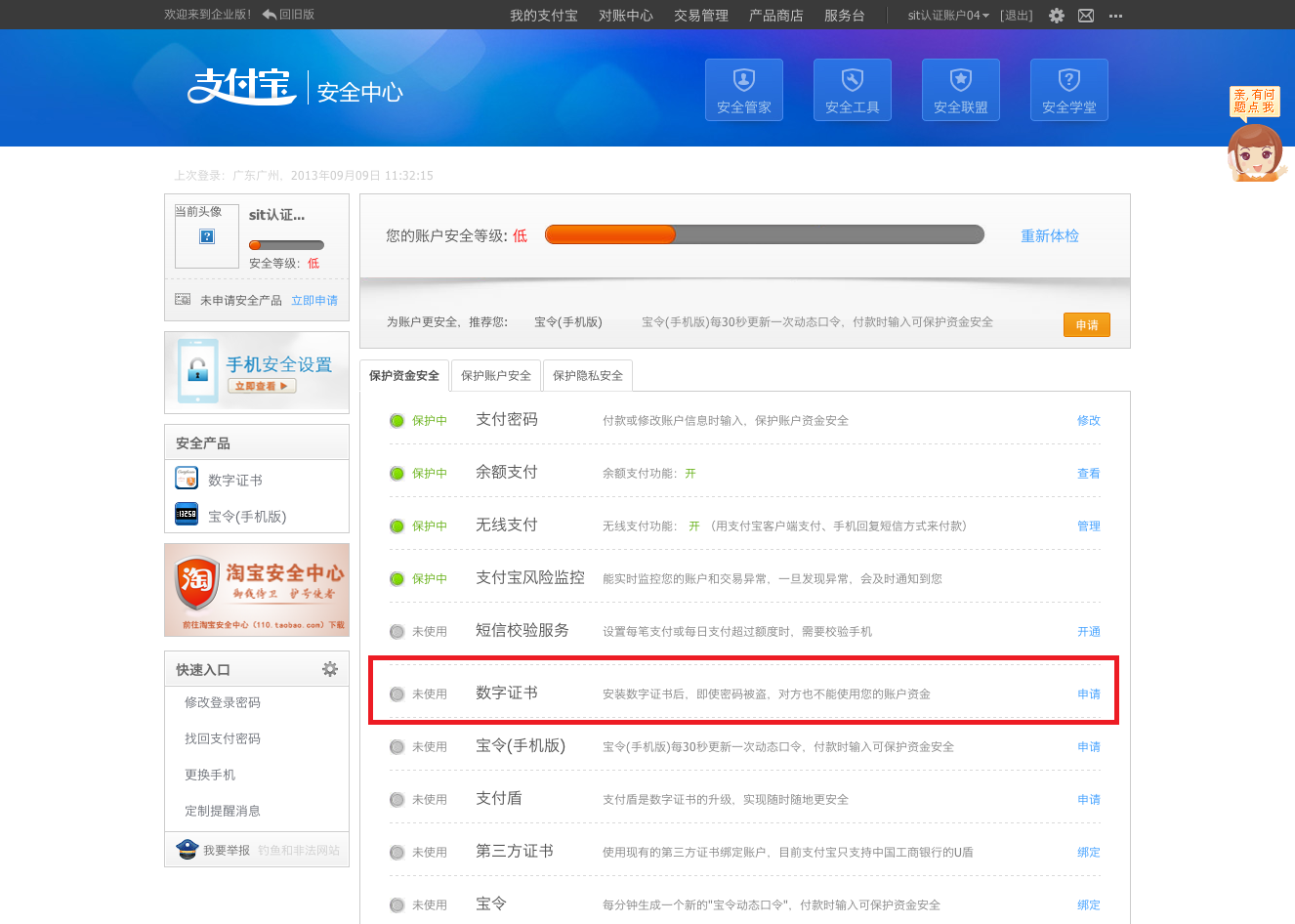Click the 回旧版 return arrow icon
This screenshot has width=1295, height=924.
[x=270, y=15]
